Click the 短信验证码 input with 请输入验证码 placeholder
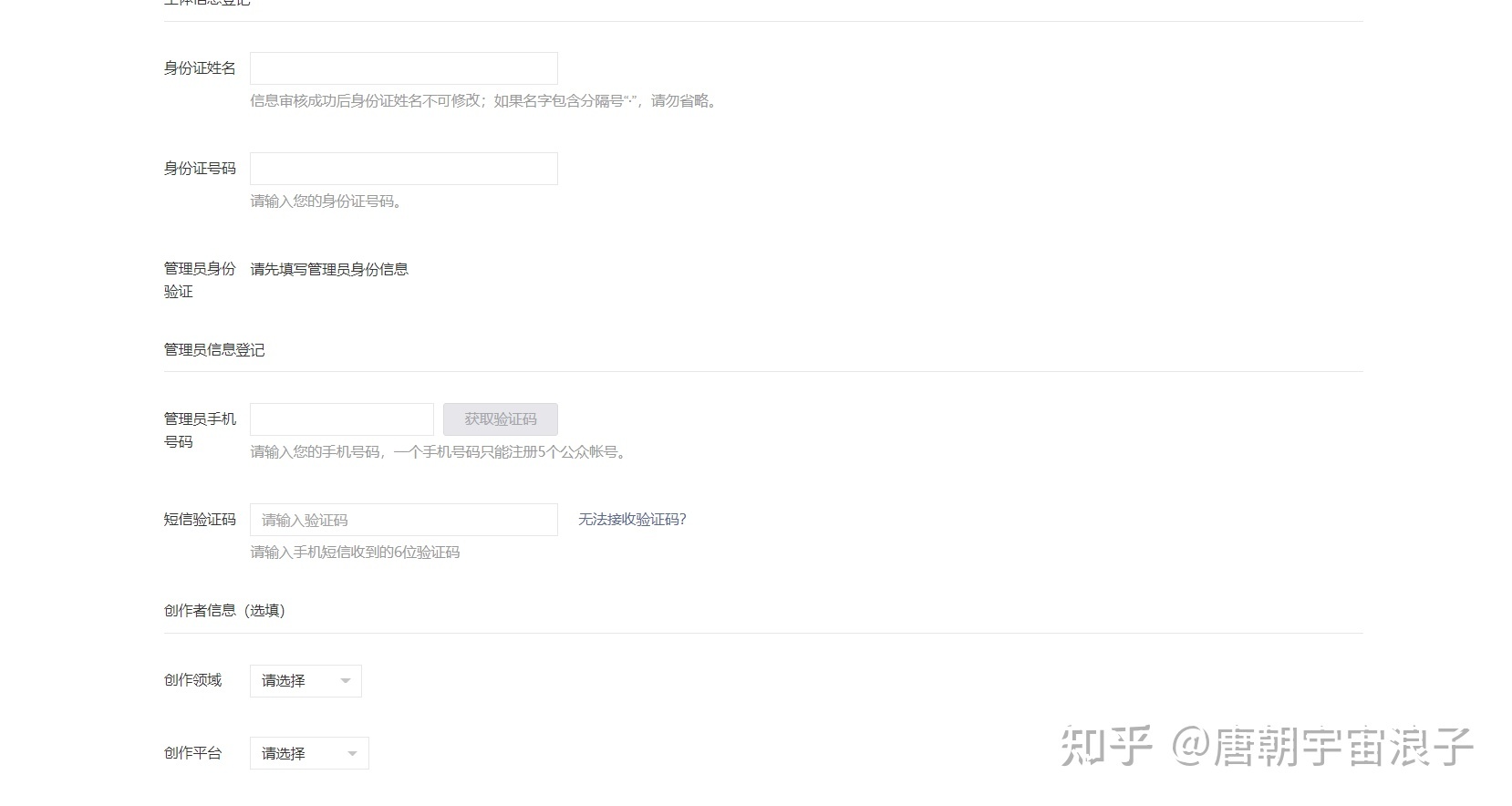The image size is (1512, 806). (404, 520)
